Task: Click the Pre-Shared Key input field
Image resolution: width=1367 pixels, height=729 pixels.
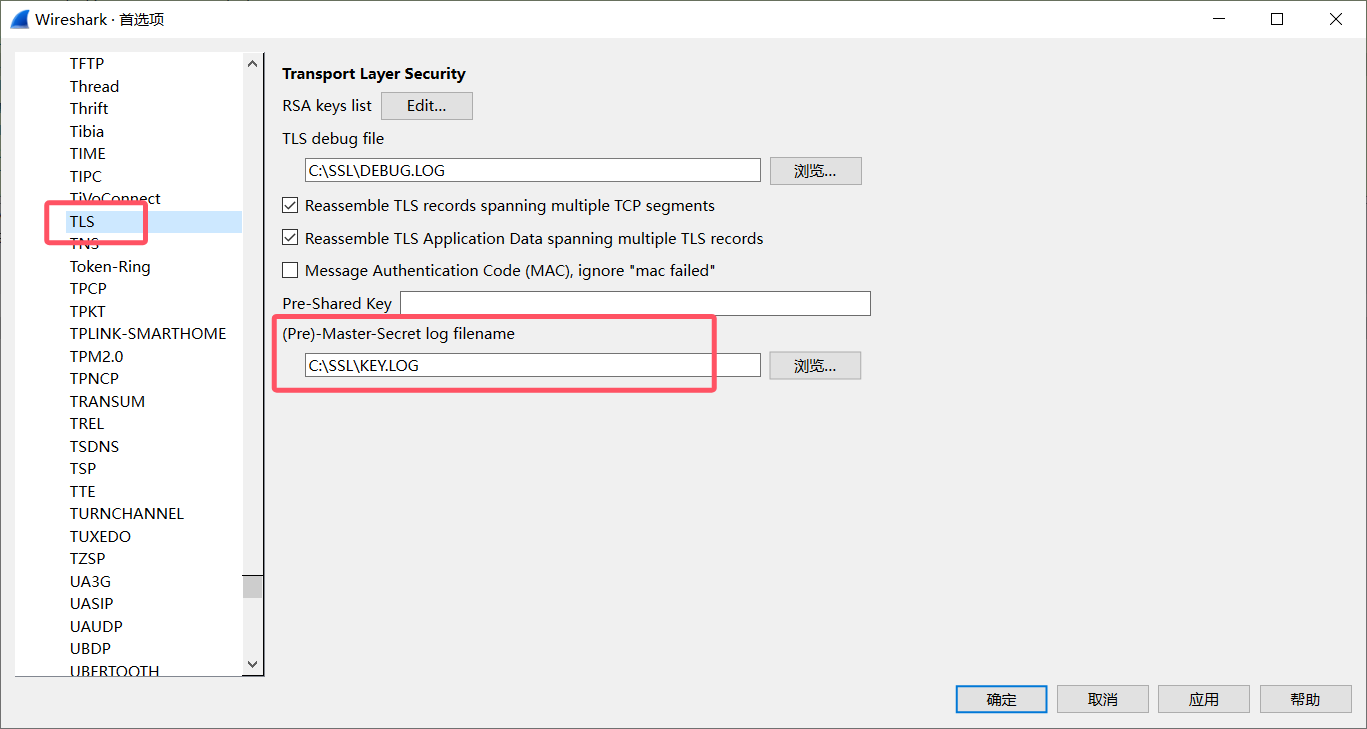Action: click(635, 304)
